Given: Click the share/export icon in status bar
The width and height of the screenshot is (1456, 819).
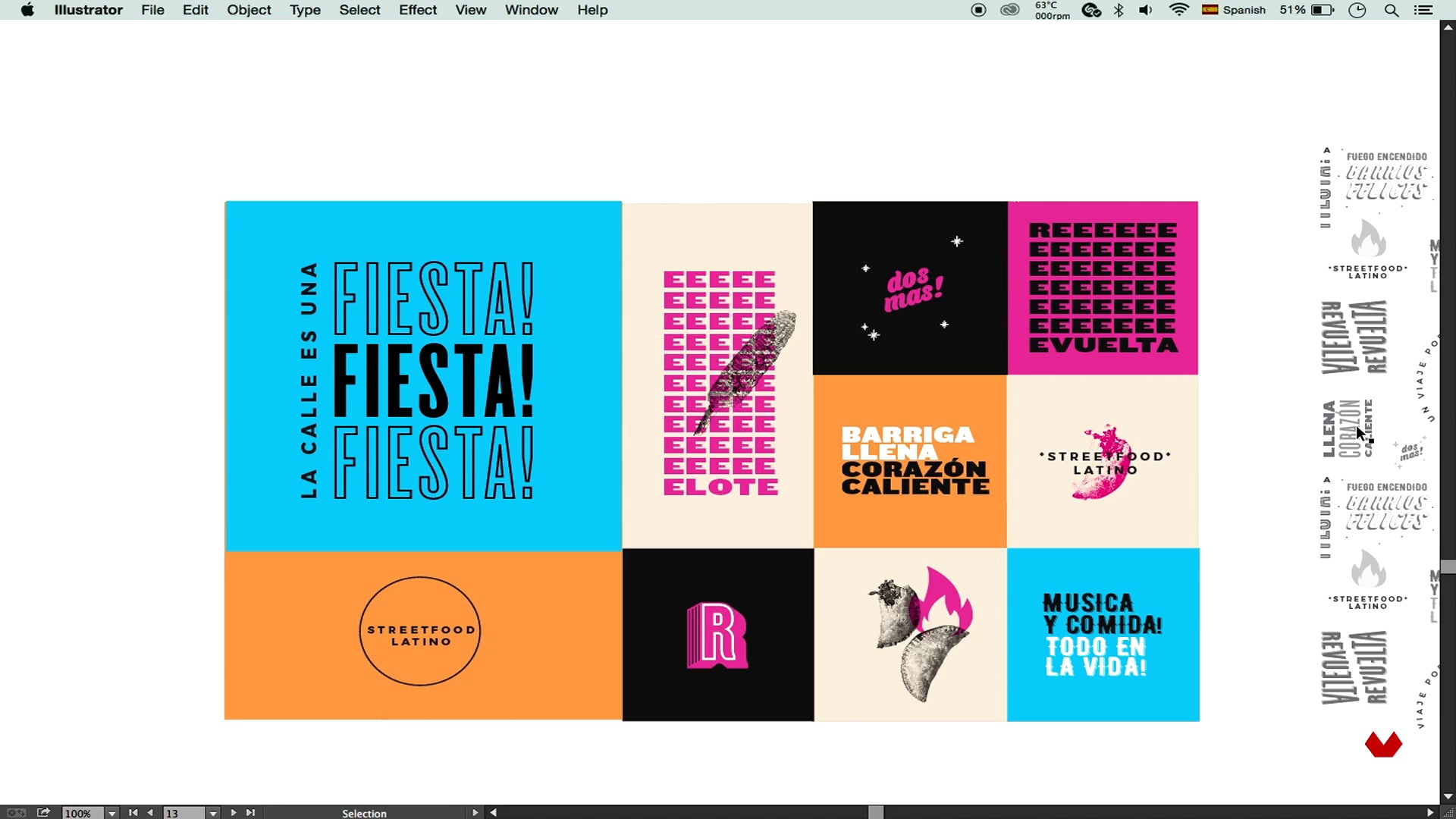Looking at the screenshot, I should click(44, 812).
